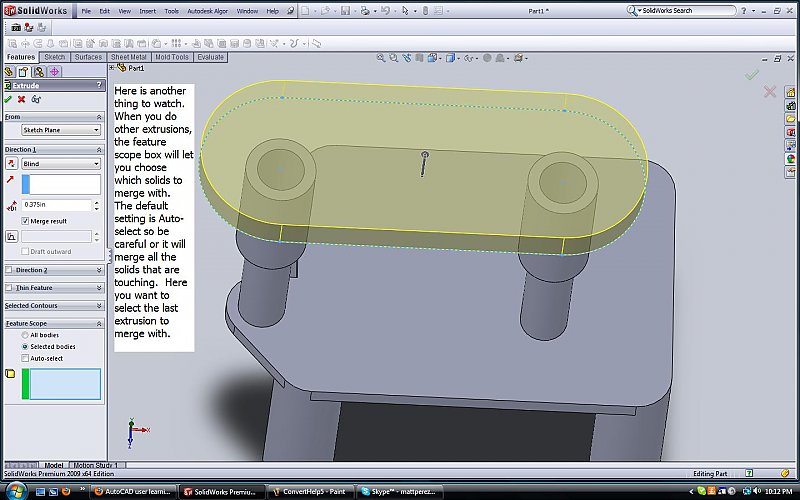Image resolution: width=800 pixels, height=500 pixels.
Task: Click the reverse direction icon beside Blind
Action: point(11,163)
